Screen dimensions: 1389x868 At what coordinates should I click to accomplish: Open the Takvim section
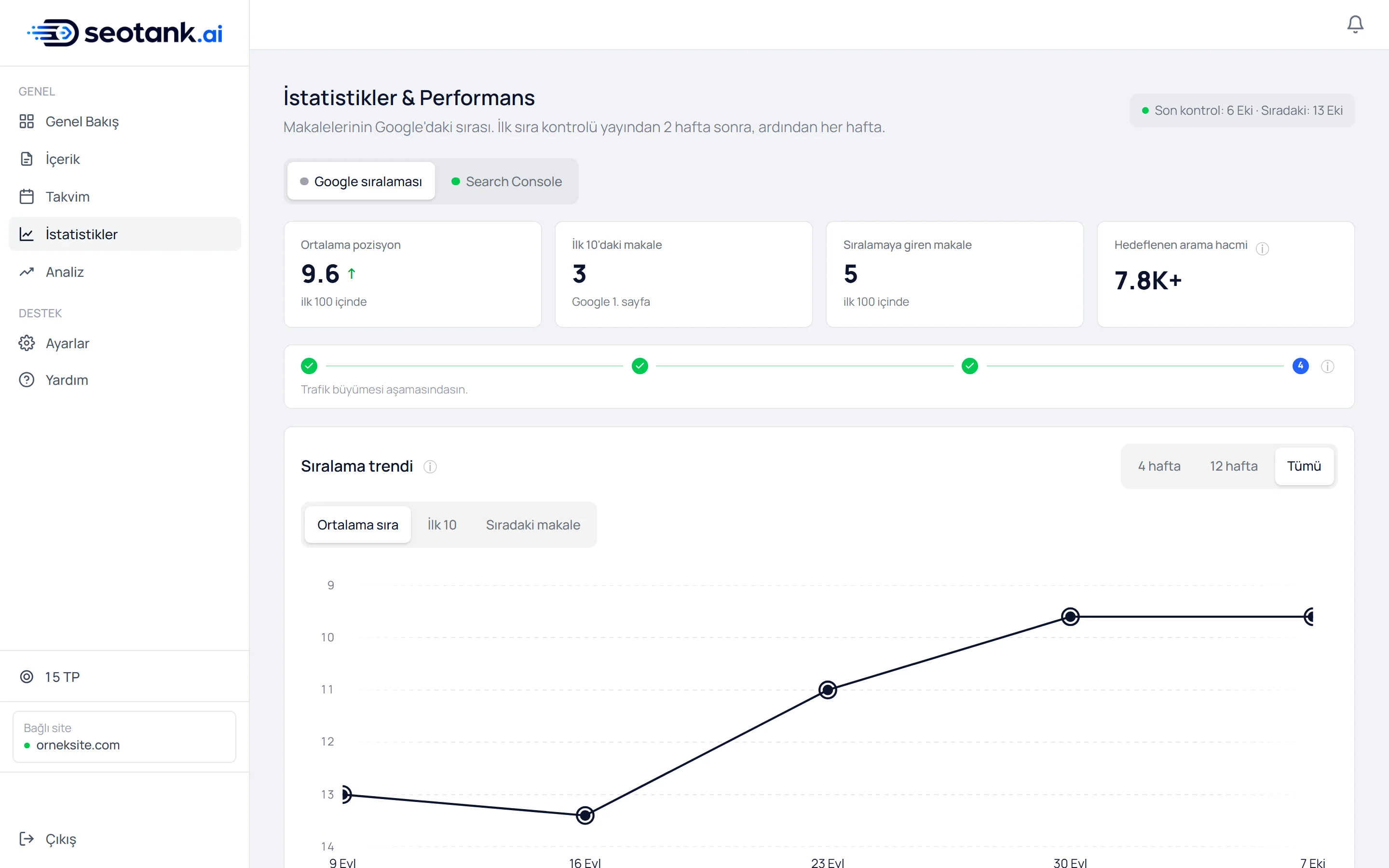point(124,197)
